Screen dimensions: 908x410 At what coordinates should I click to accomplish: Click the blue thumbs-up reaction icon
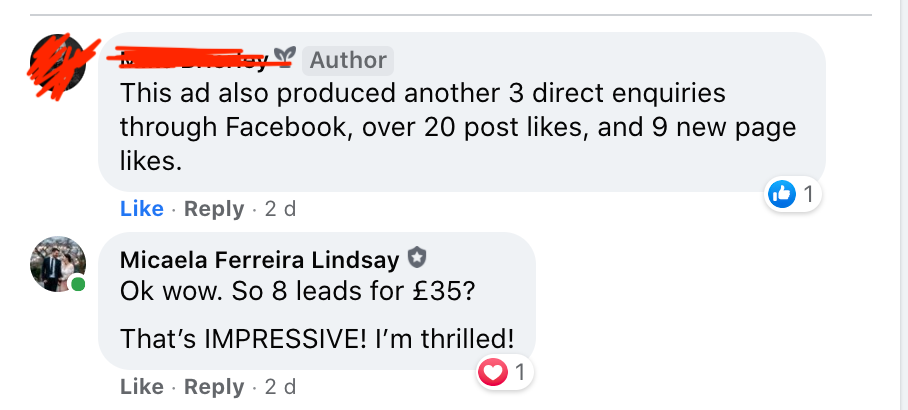click(x=782, y=194)
